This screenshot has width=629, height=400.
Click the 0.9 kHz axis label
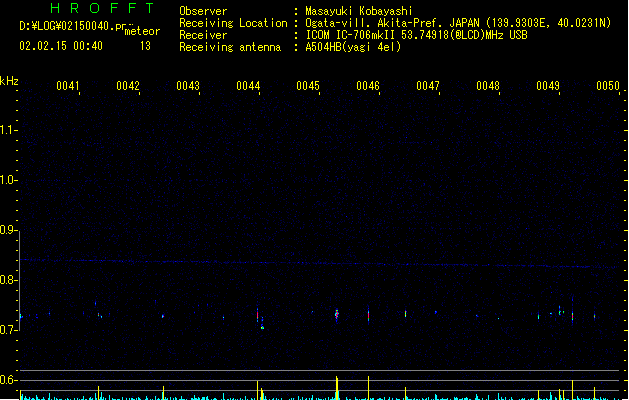[8, 230]
